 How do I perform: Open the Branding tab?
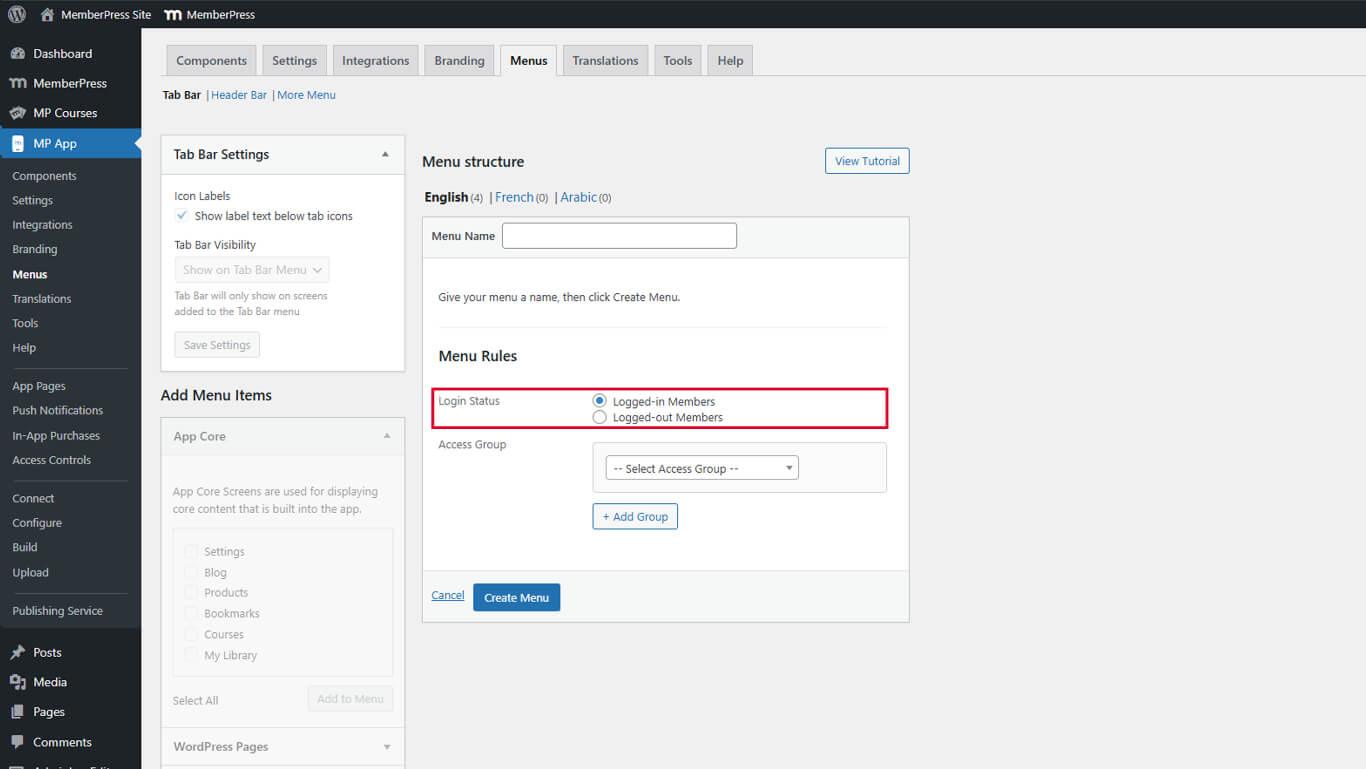pyautogui.click(x=459, y=60)
